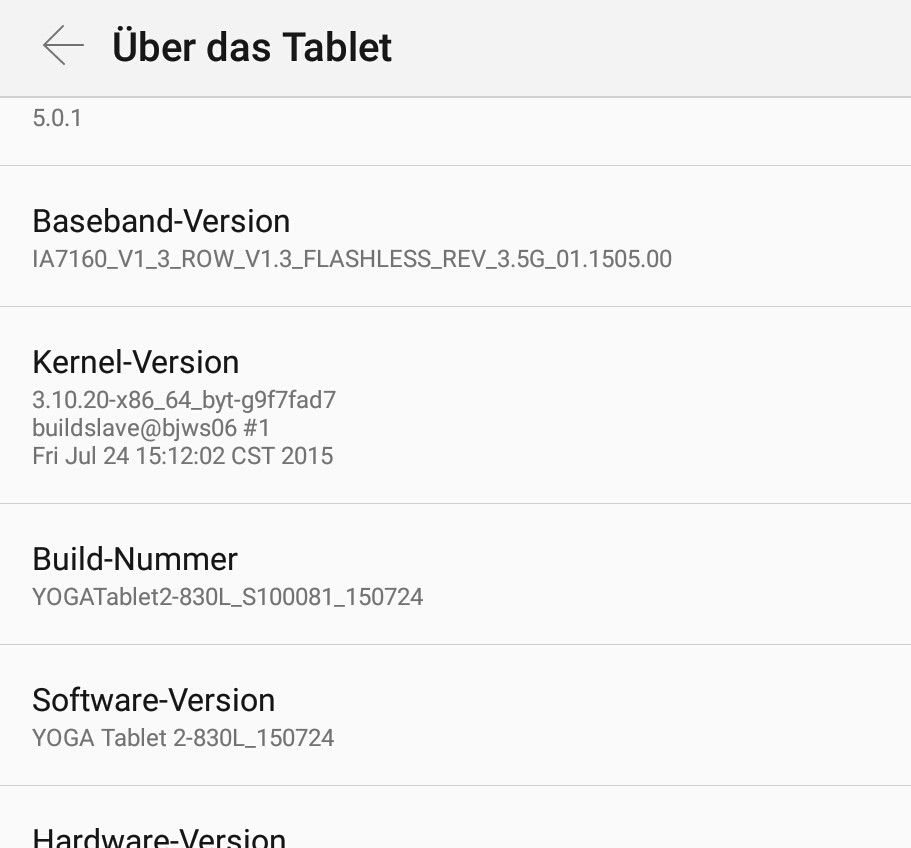911x848 pixels.
Task: Select the Android version value 5.0.1
Action: [x=57, y=118]
